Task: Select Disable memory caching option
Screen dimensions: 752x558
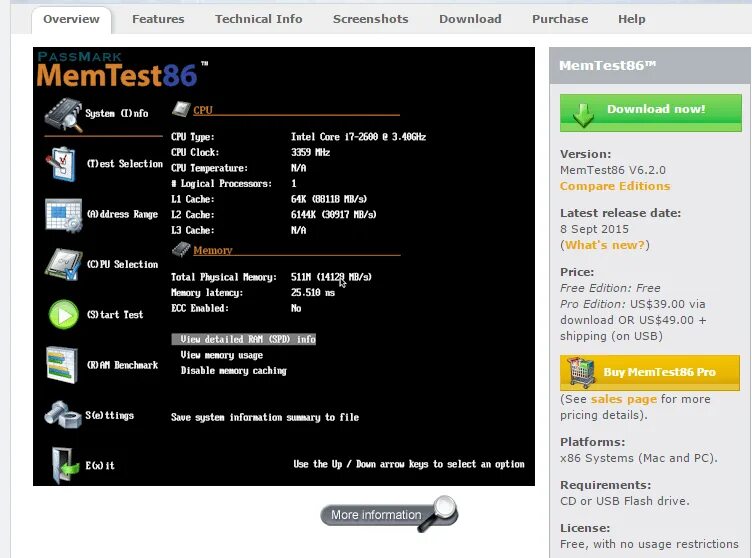Action: coord(234,371)
